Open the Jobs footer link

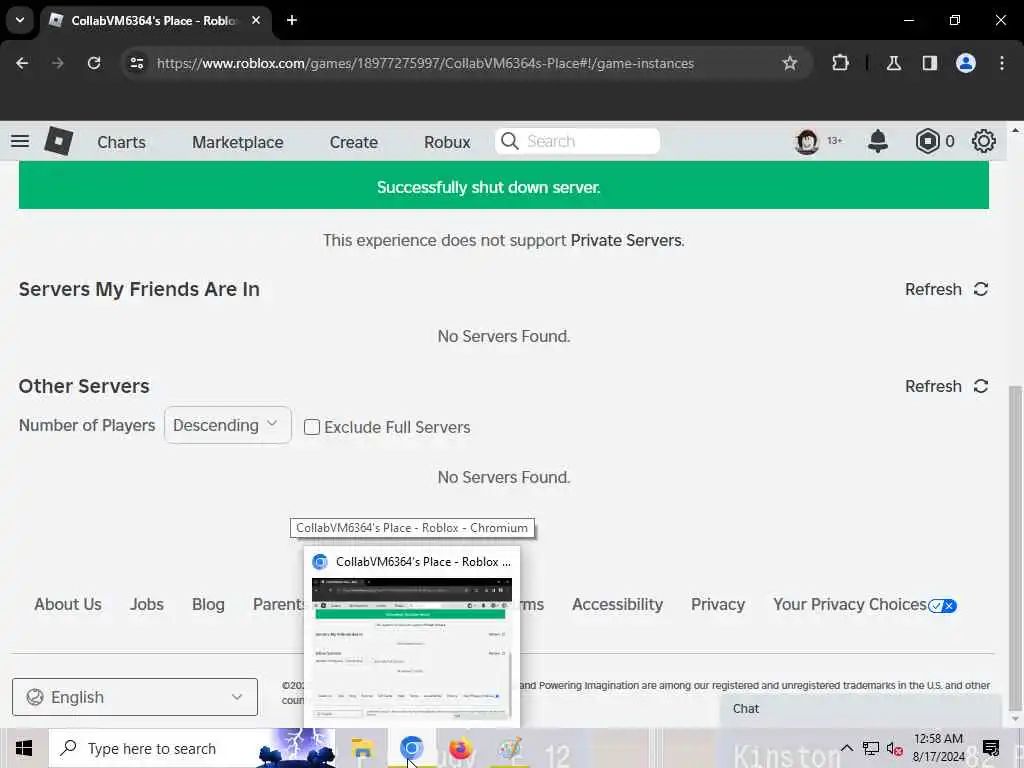pyautogui.click(x=146, y=604)
